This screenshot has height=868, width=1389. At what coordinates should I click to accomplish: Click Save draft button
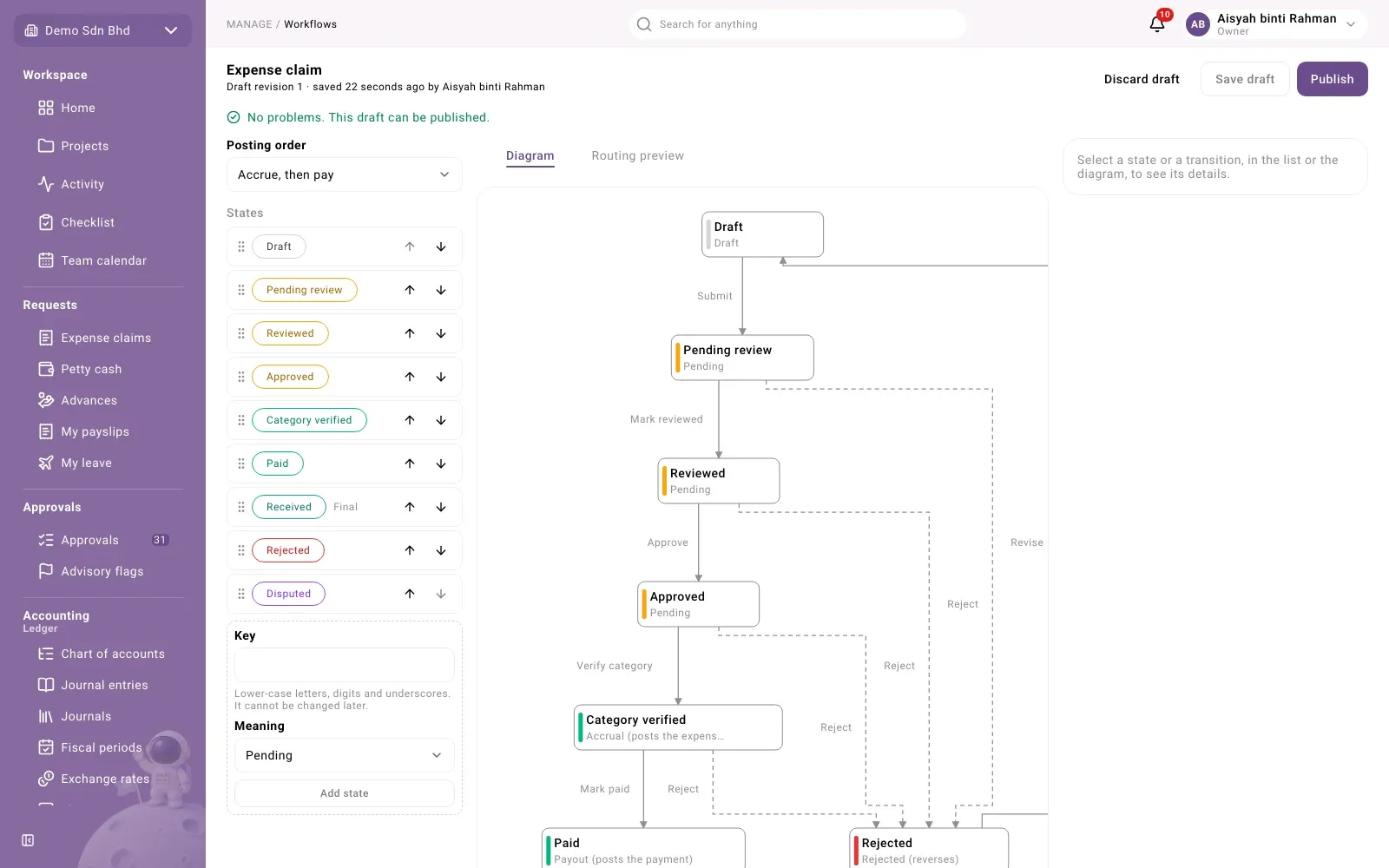1245,79
